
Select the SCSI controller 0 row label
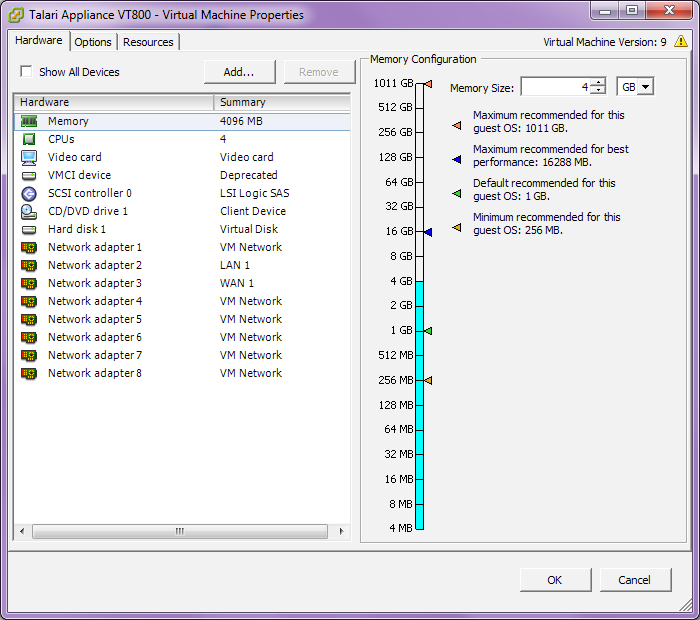pos(90,193)
